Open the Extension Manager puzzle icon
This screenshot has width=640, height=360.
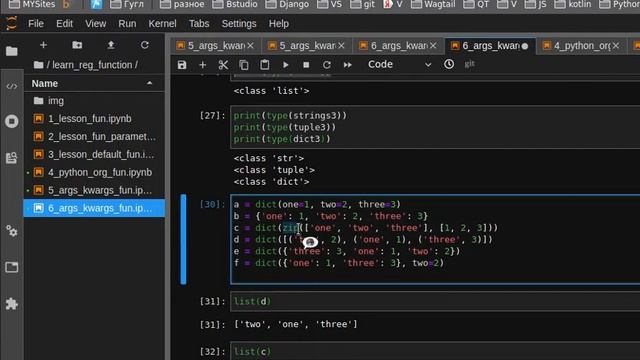pyautogui.click(x=11, y=304)
